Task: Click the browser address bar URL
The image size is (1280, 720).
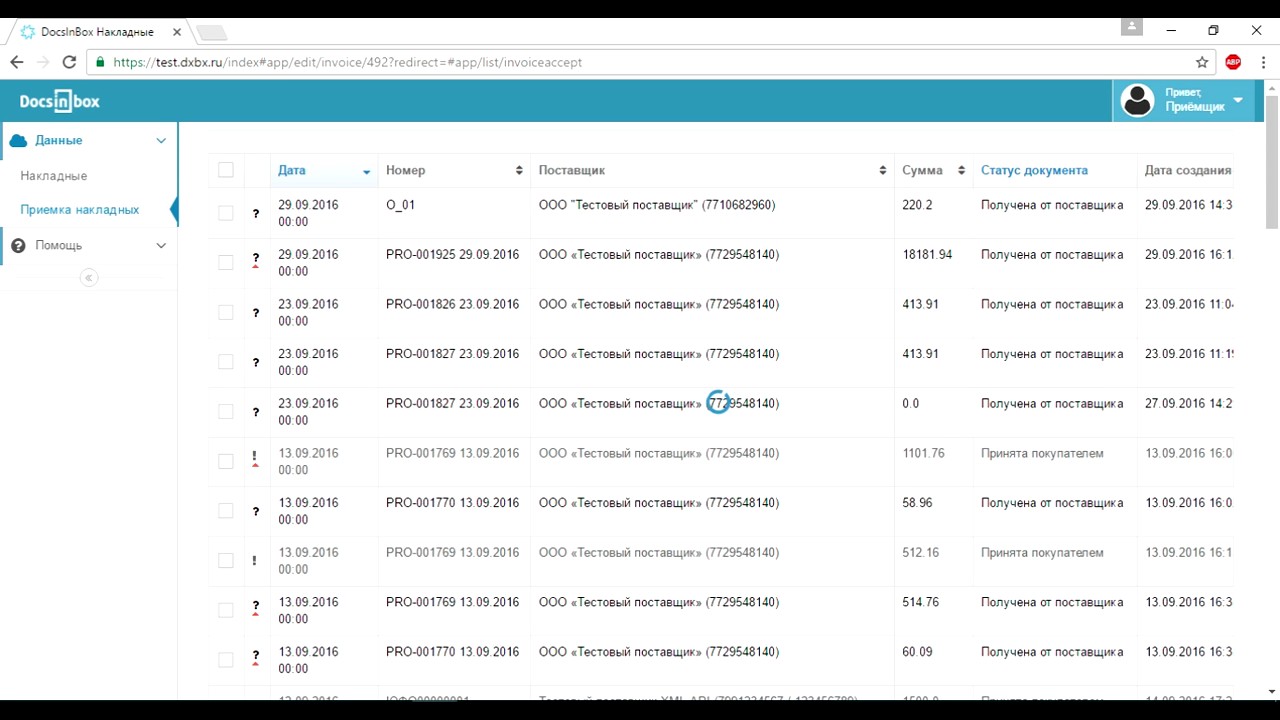Action: (x=348, y=62)
